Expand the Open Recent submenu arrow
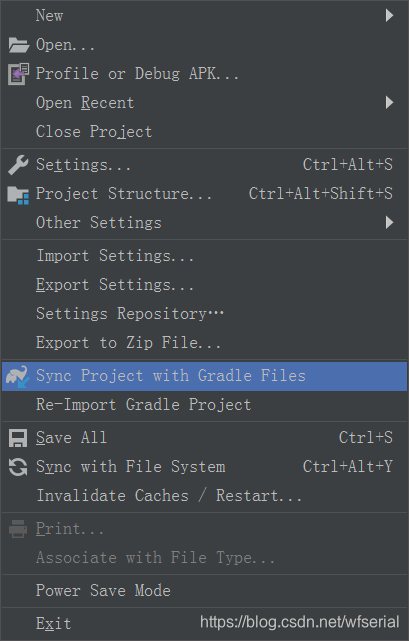The height and width of the screenshot is (641, 409). [x=389, y=102]
